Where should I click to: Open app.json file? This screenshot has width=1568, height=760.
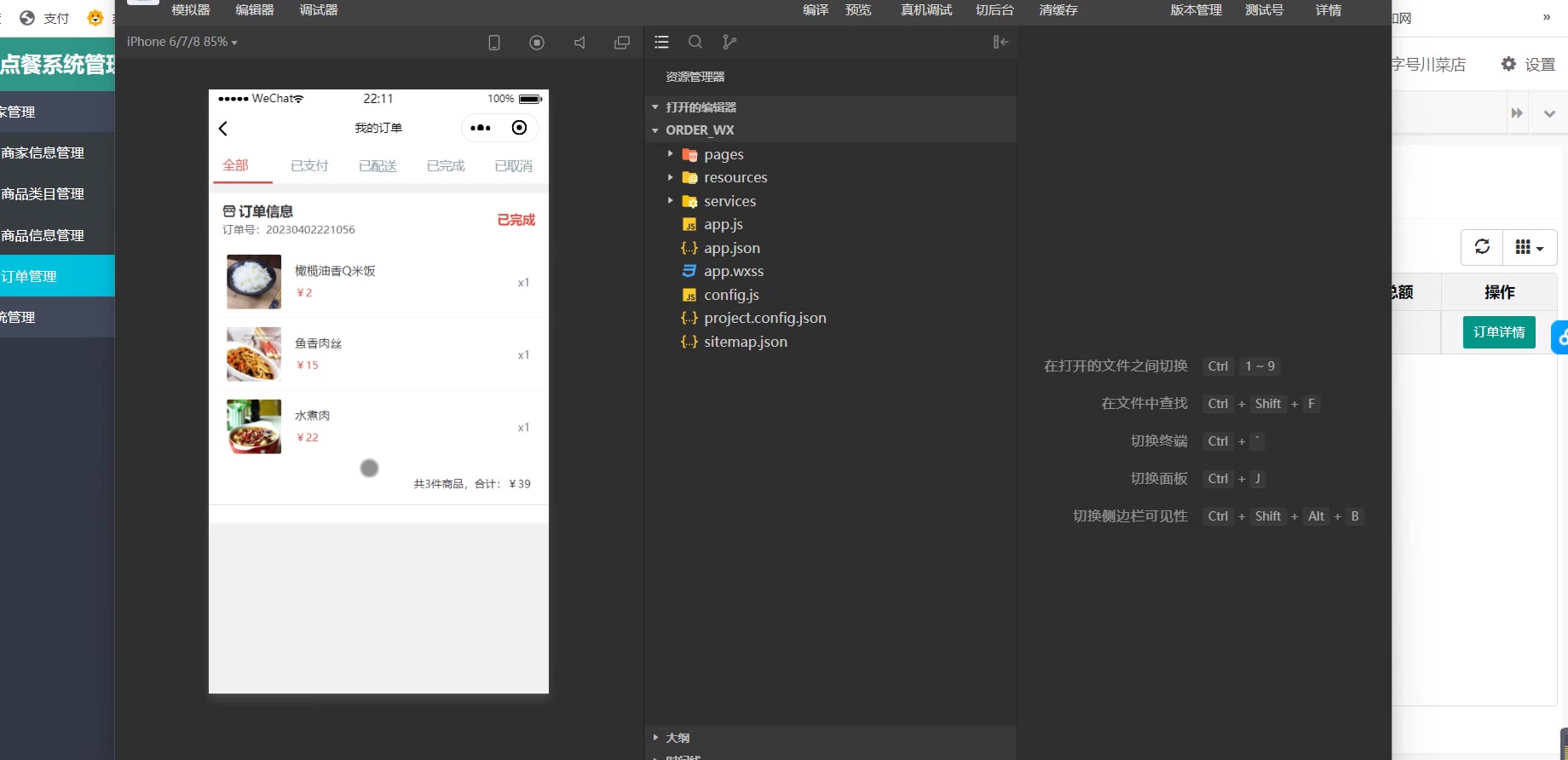(732, 248)
